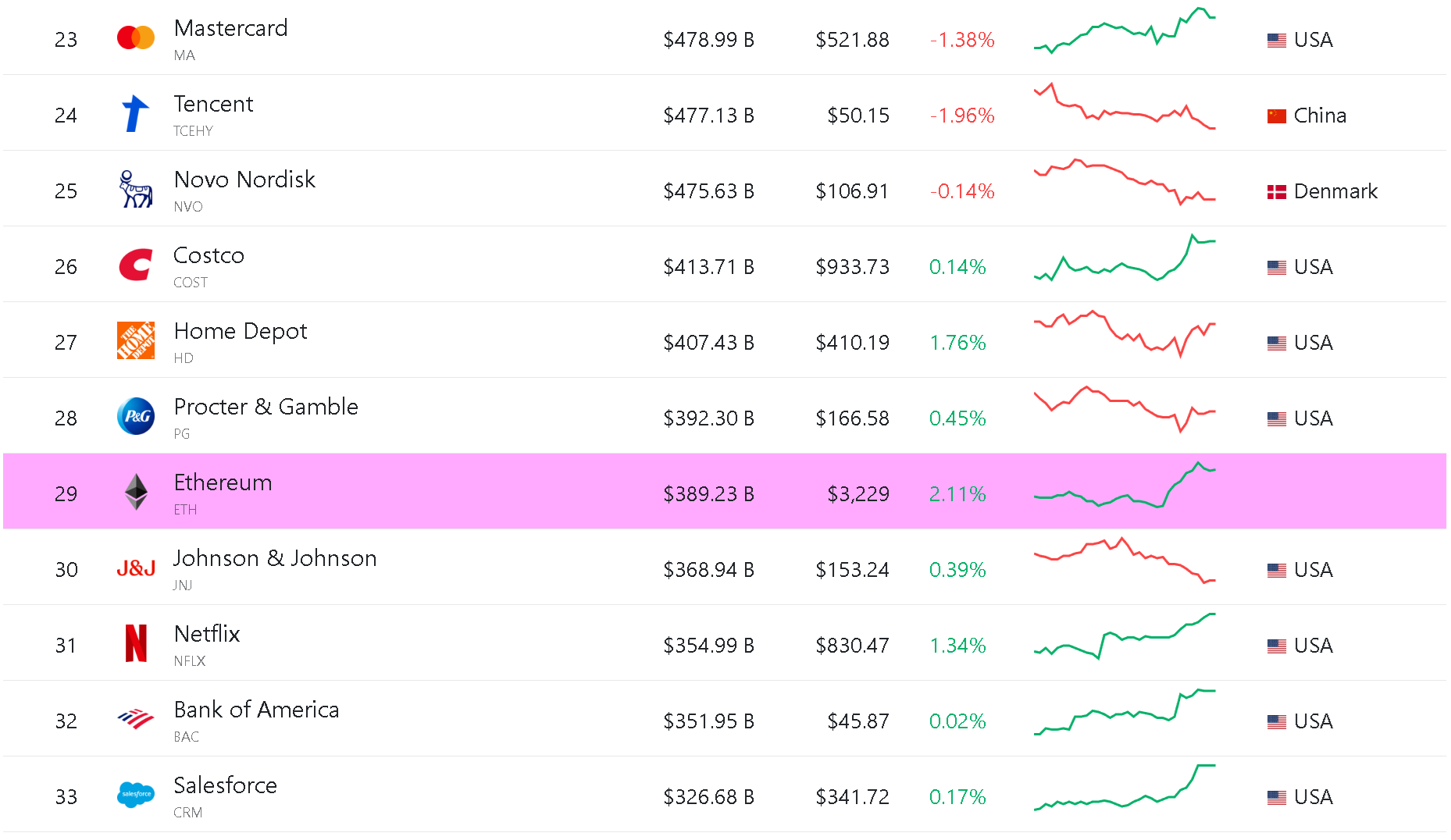Open the Novo Nordisk company link
This screenshot has height=840, width=1451.
(x=244, y=180)
